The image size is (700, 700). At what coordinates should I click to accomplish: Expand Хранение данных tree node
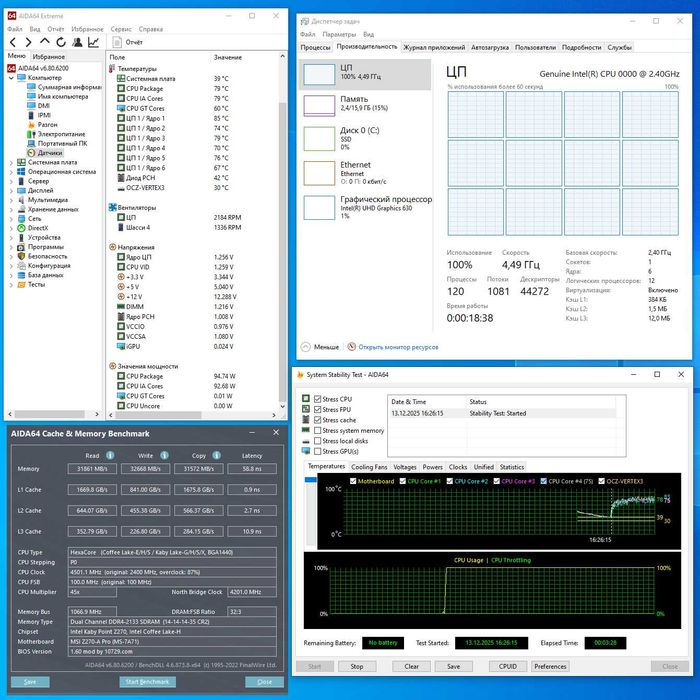pyautogui.click(x=11, y=209)
